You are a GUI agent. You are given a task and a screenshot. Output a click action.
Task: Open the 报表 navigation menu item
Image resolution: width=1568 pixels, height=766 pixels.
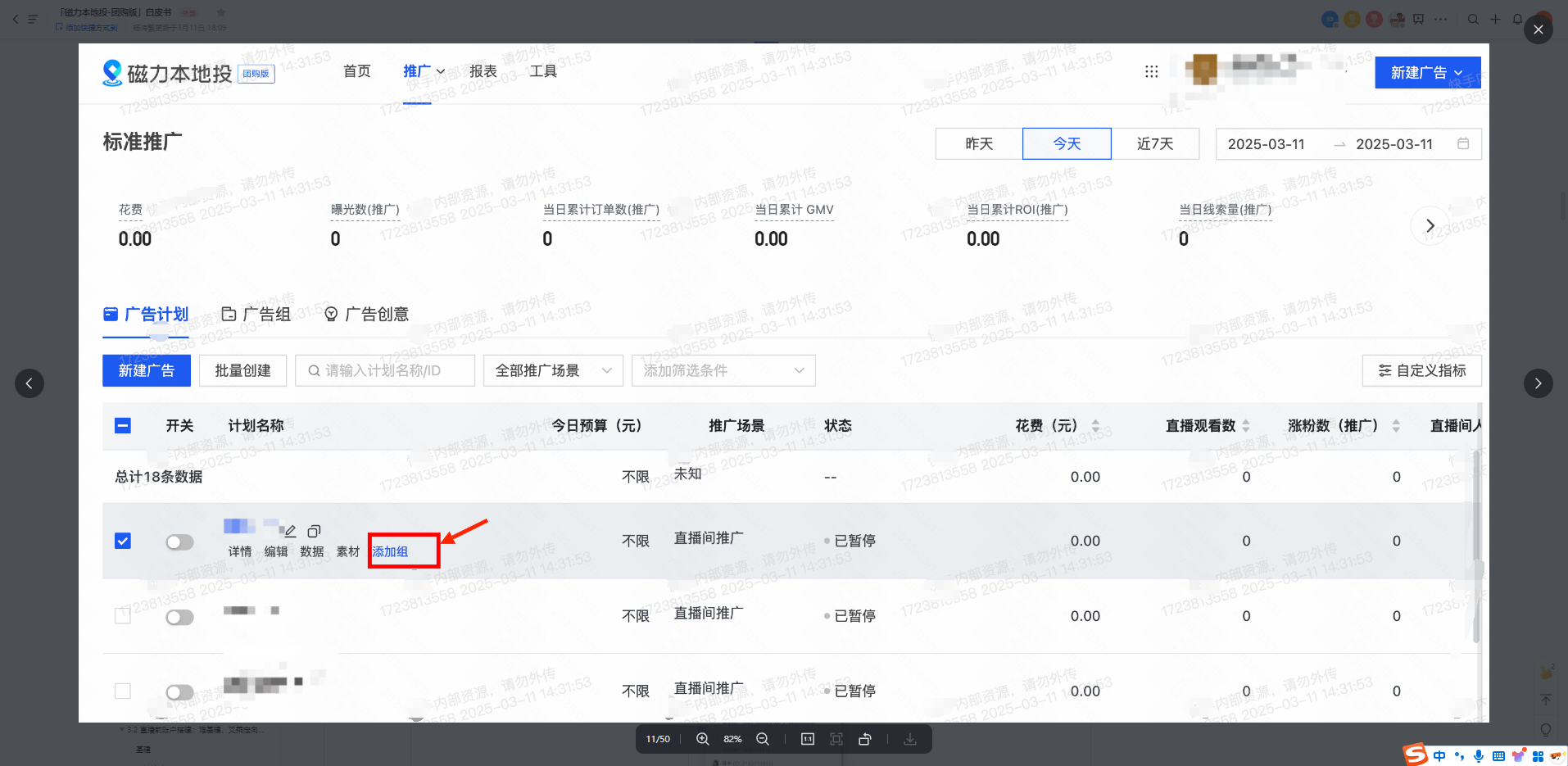484,71
